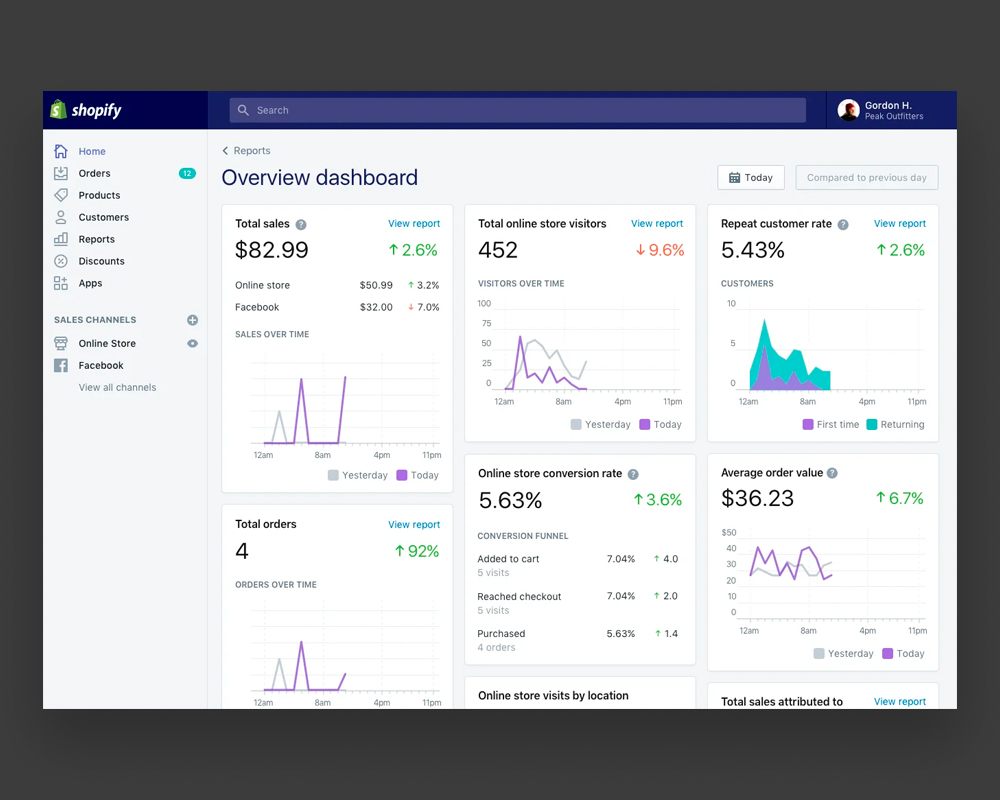Open the Today date picker
This screenshot has width=1000, height=800.
751,178
